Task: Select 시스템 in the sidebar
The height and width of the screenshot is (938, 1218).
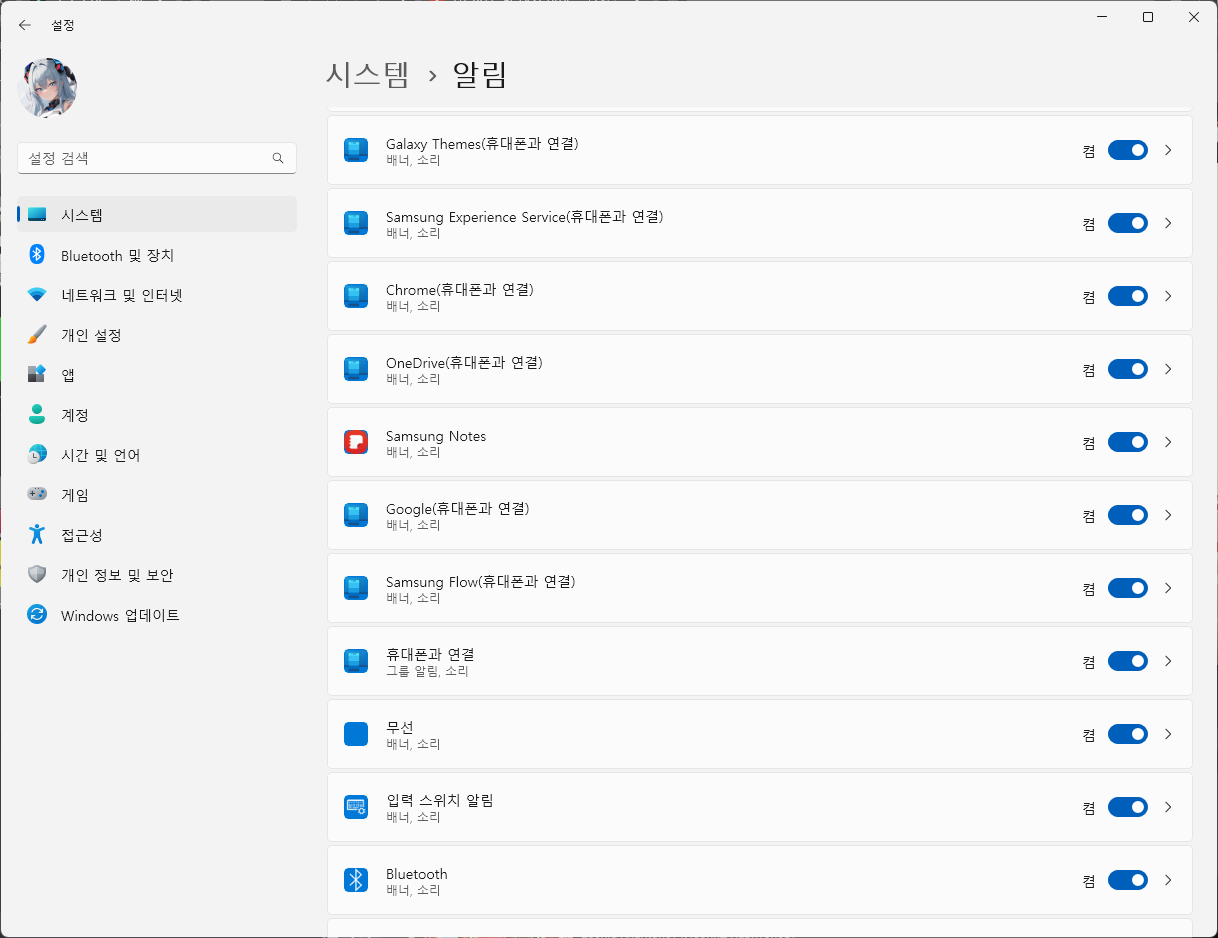Action: coord(157,214)
